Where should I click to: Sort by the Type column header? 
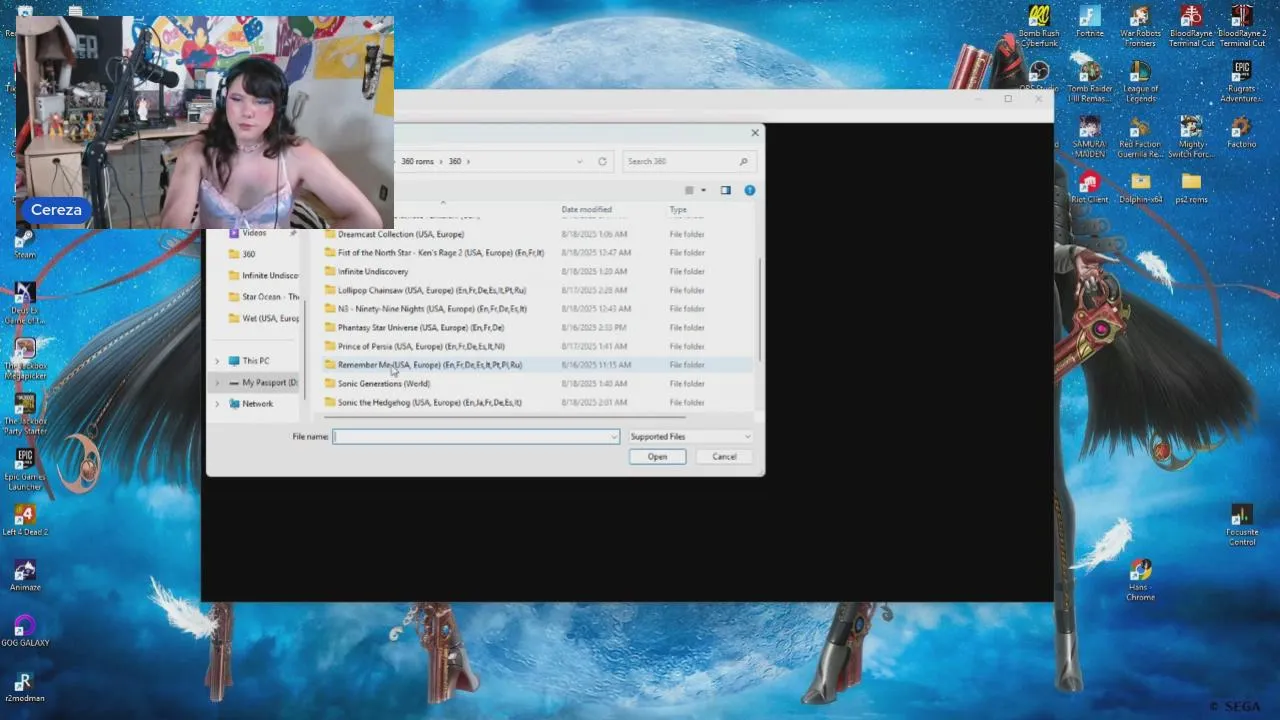678,210
